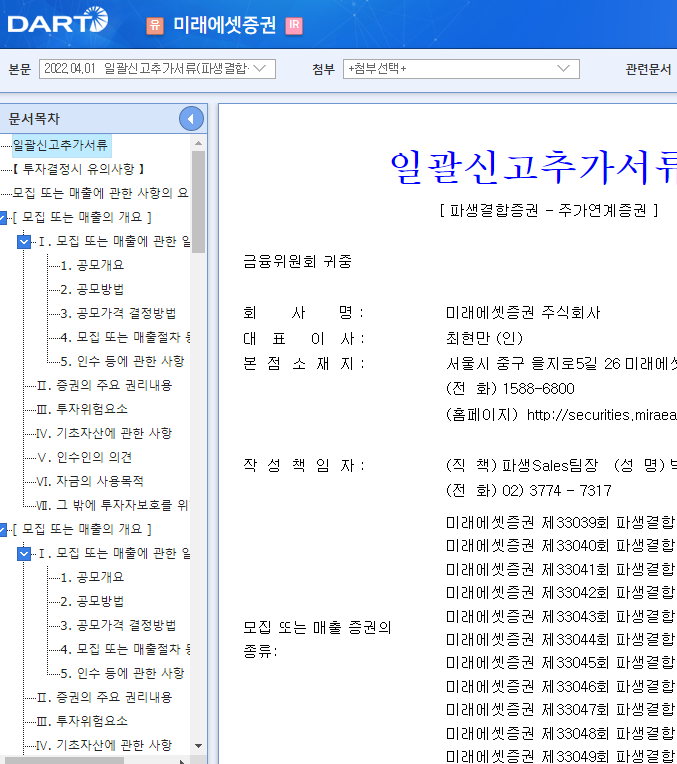
Task: Open second 2. 공모방법 tree item
Action: pos(92,601)
